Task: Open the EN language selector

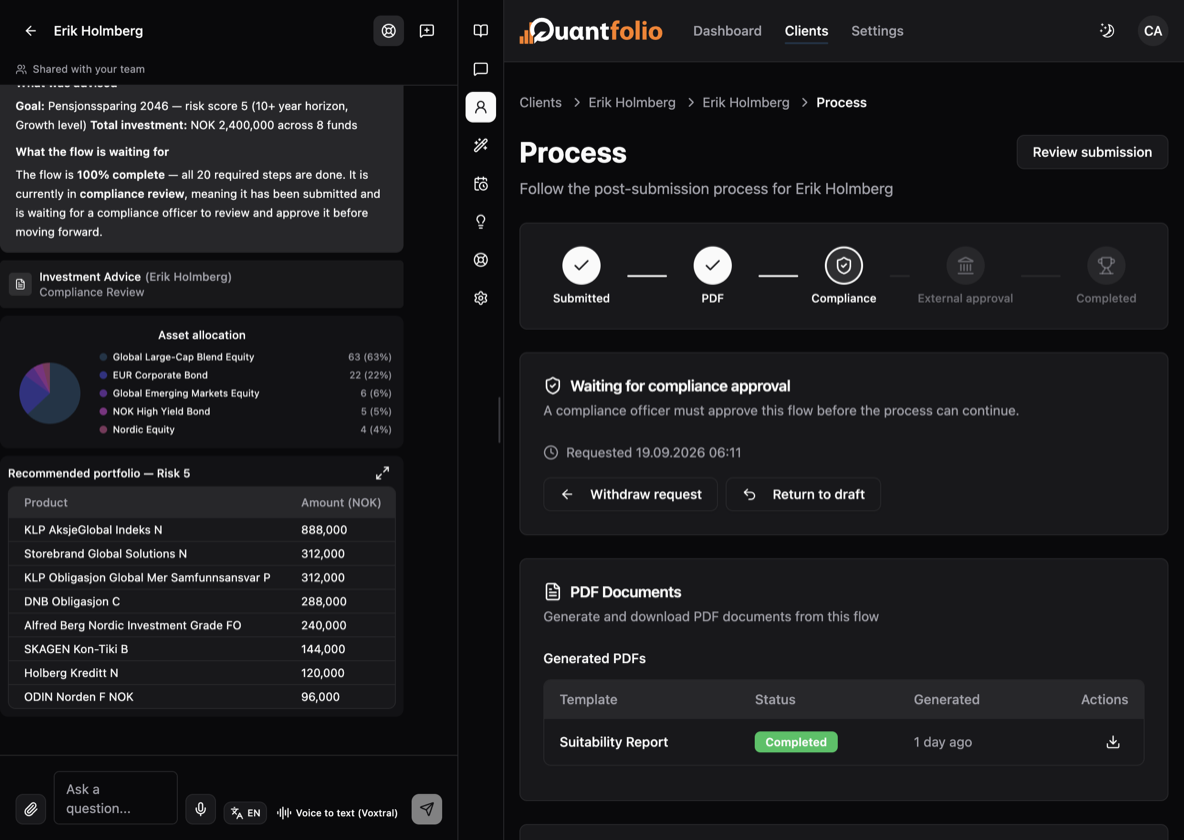Action: point(245,813)
